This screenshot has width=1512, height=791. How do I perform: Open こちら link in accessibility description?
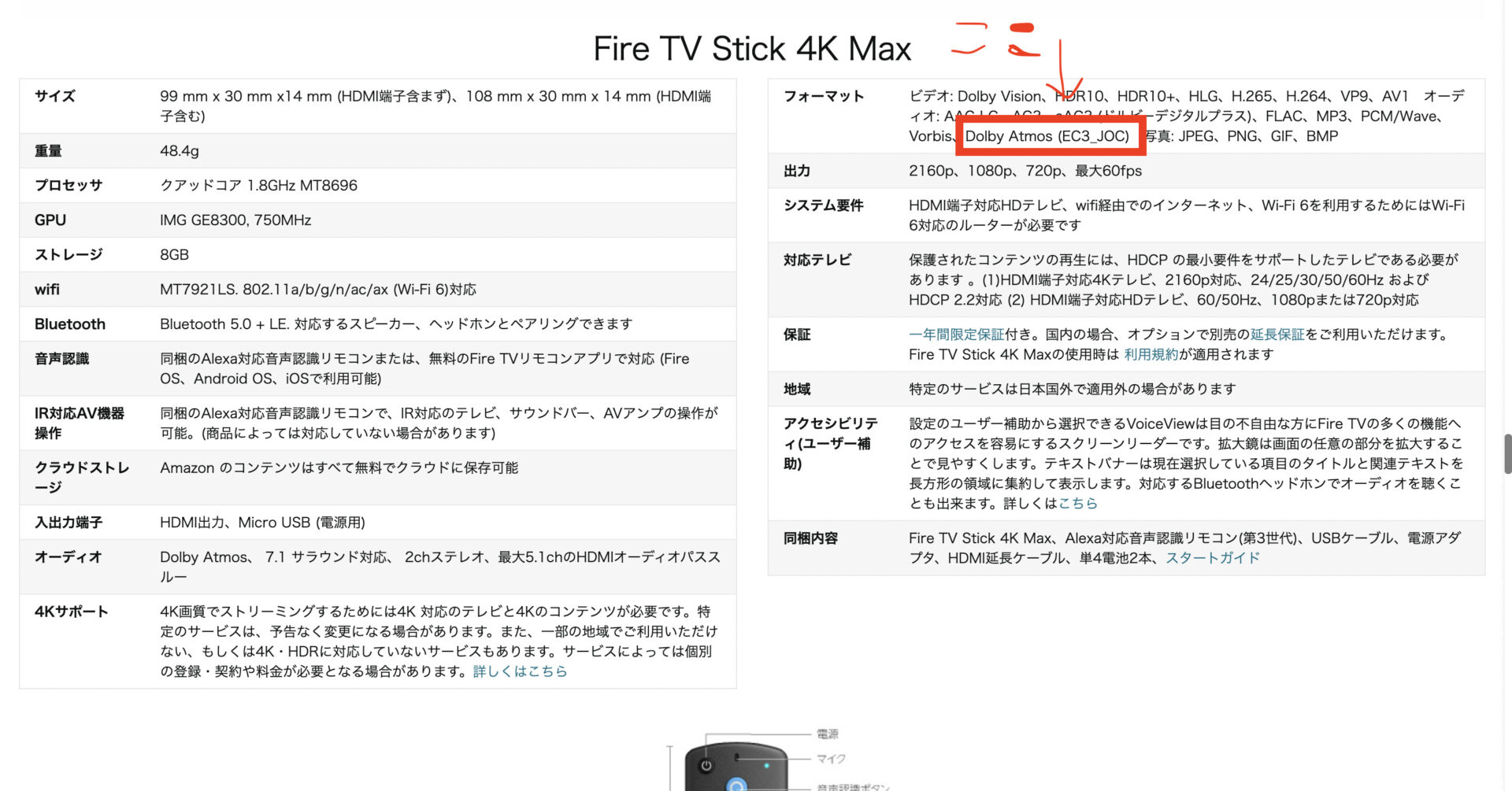(x=1078, y=503)
